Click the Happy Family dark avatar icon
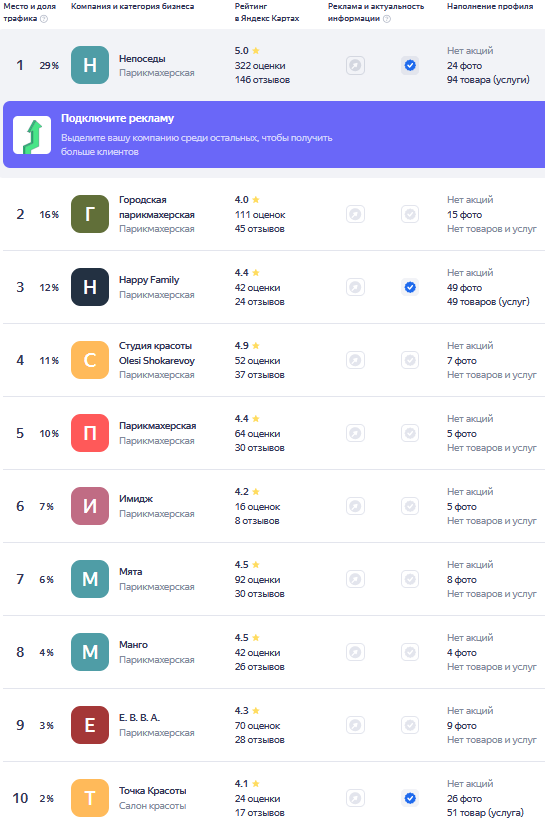The image size is (545, 825). (x=90, y=287)
